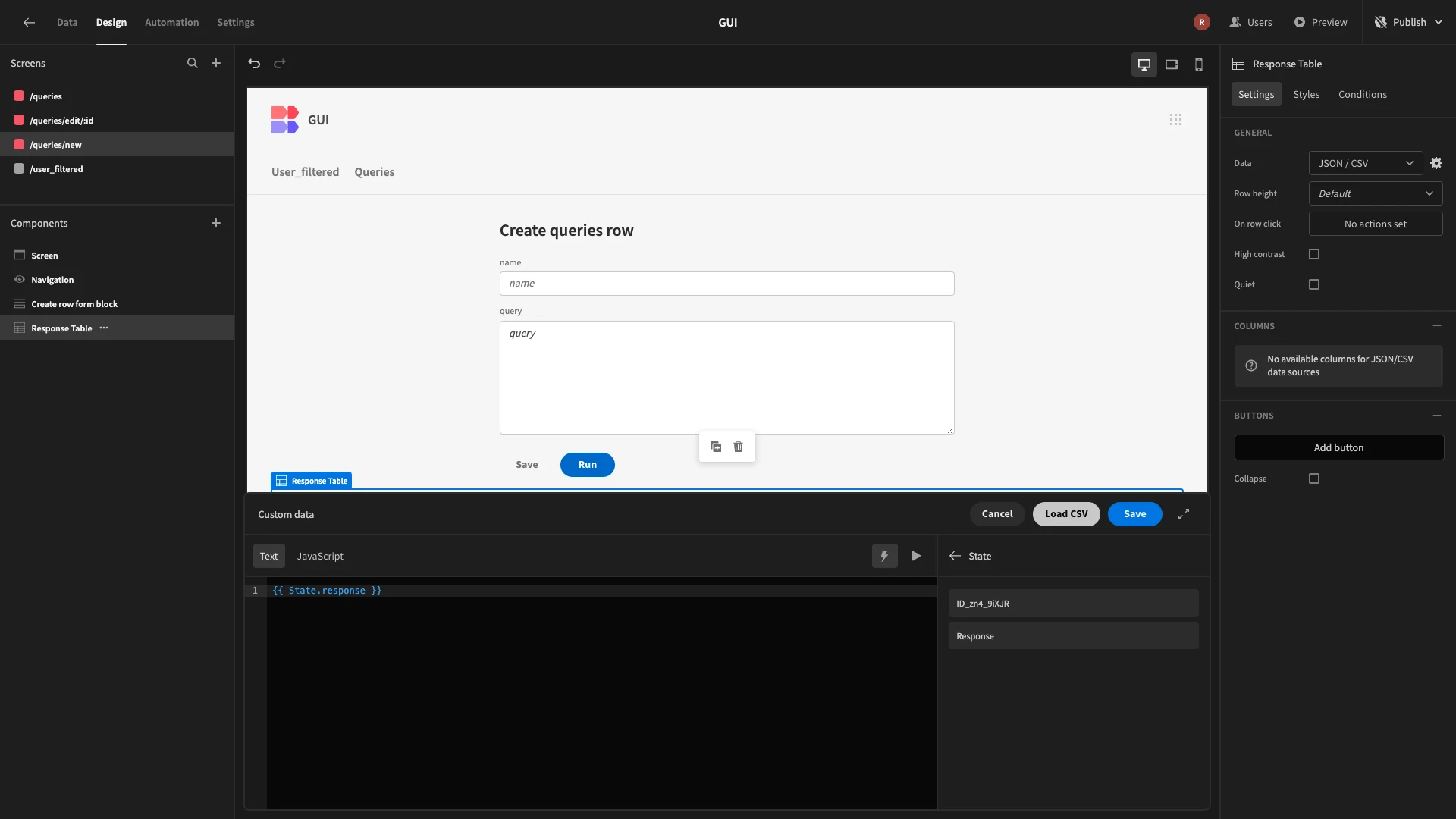The width and height of the screenshot is (1456, 819).
Task: Switch to the Conditions tab
Action: pos(1362,94)
